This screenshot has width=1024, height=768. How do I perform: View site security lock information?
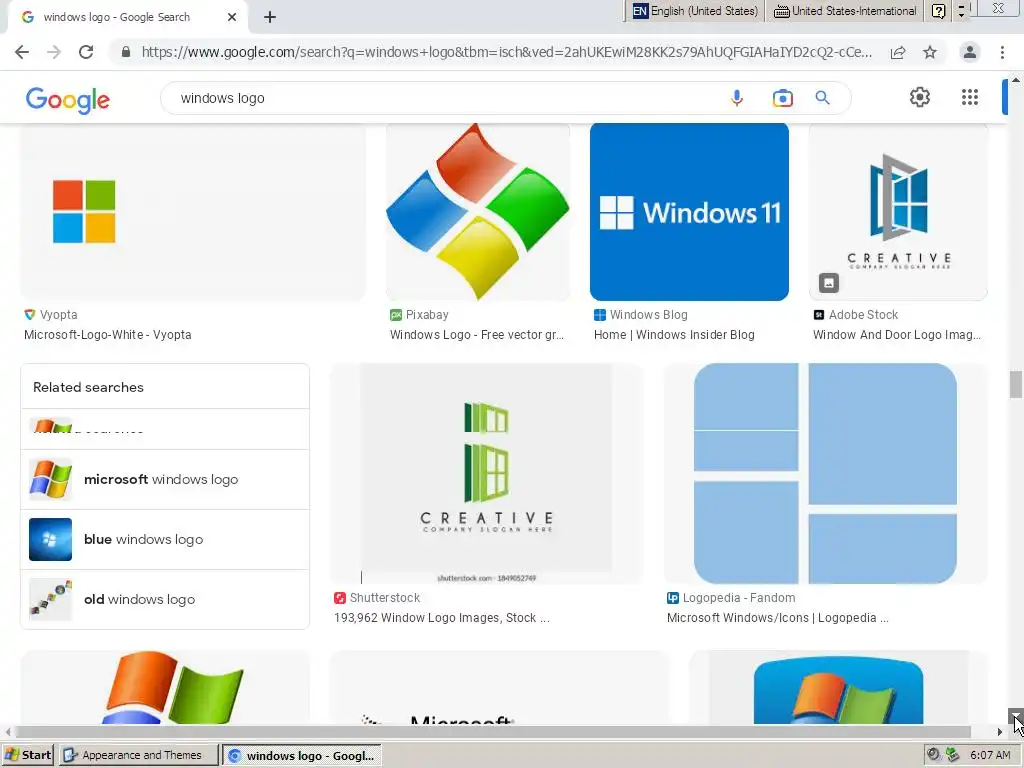point(126,52)
